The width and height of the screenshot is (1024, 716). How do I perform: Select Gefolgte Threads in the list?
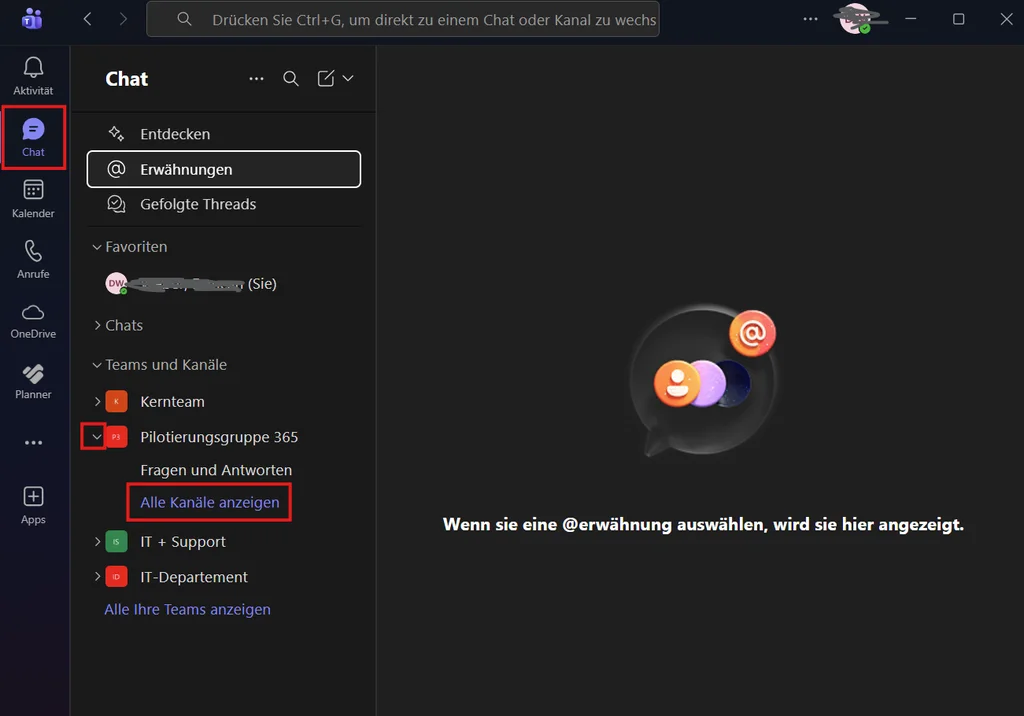click(x=198, y=204)
